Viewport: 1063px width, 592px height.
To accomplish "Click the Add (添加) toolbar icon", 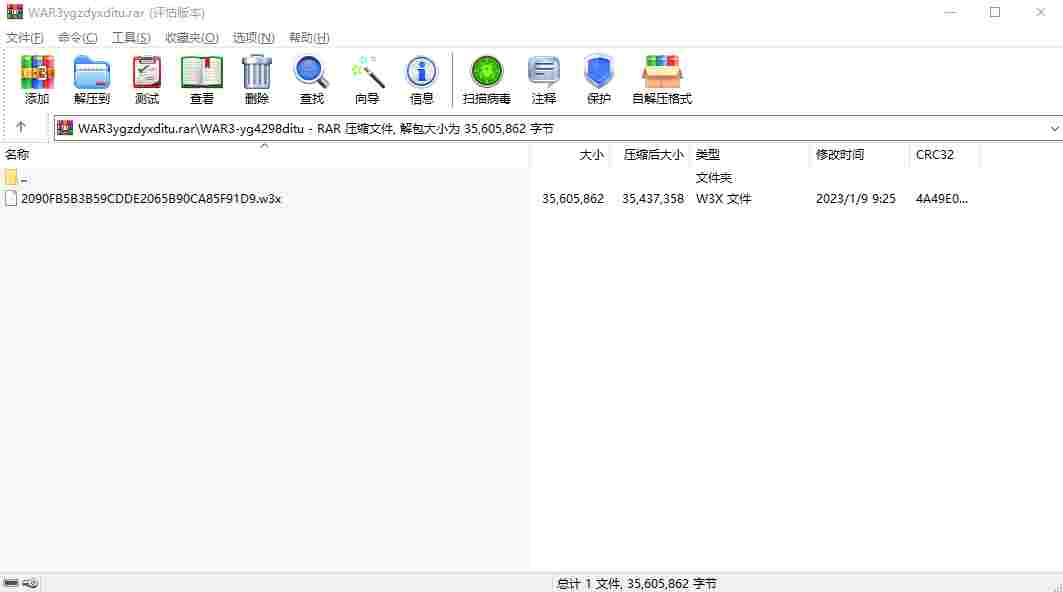I will tap(37, 79).
